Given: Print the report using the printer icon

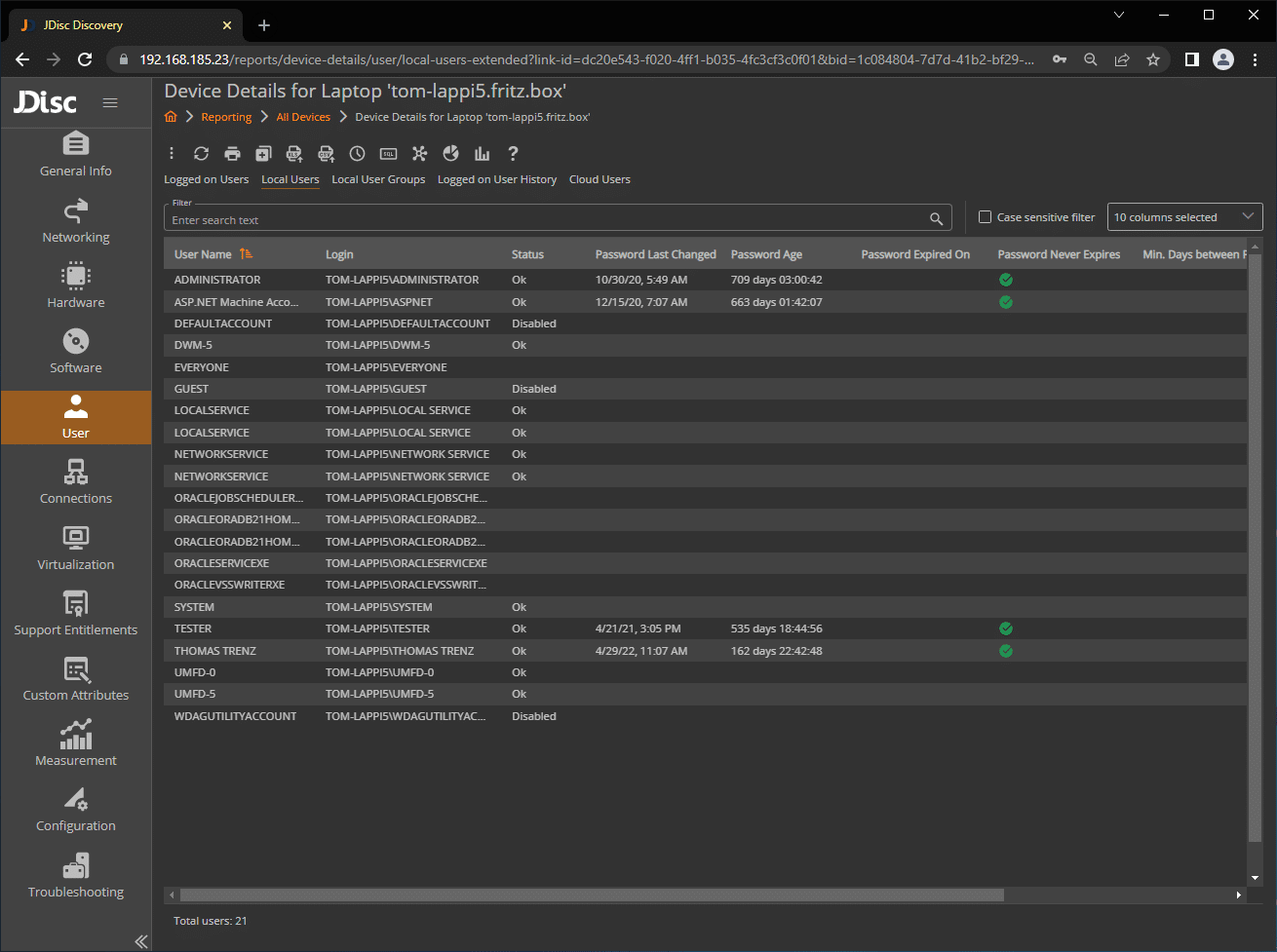Looking at the screenshot, I should coord(232,154).
